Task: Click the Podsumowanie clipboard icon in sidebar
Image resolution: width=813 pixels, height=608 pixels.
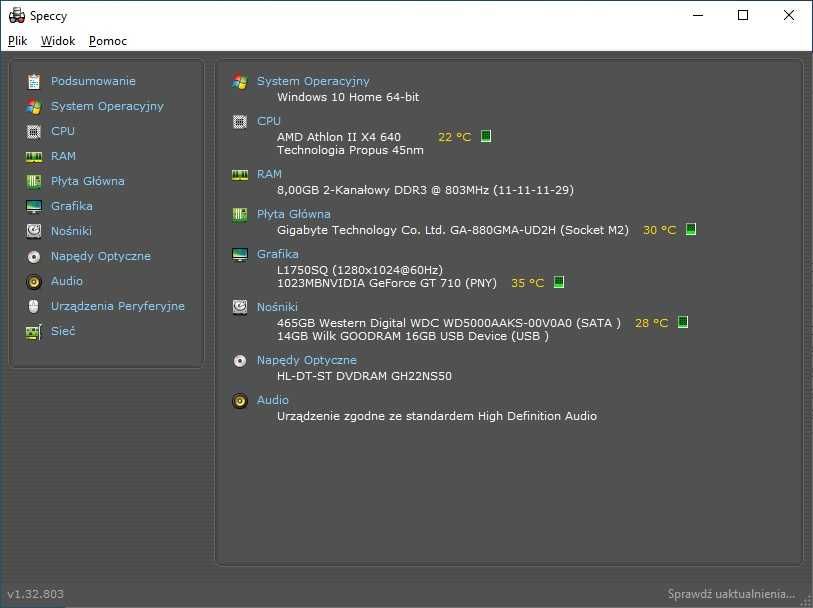Action: [x=34, y=81]
